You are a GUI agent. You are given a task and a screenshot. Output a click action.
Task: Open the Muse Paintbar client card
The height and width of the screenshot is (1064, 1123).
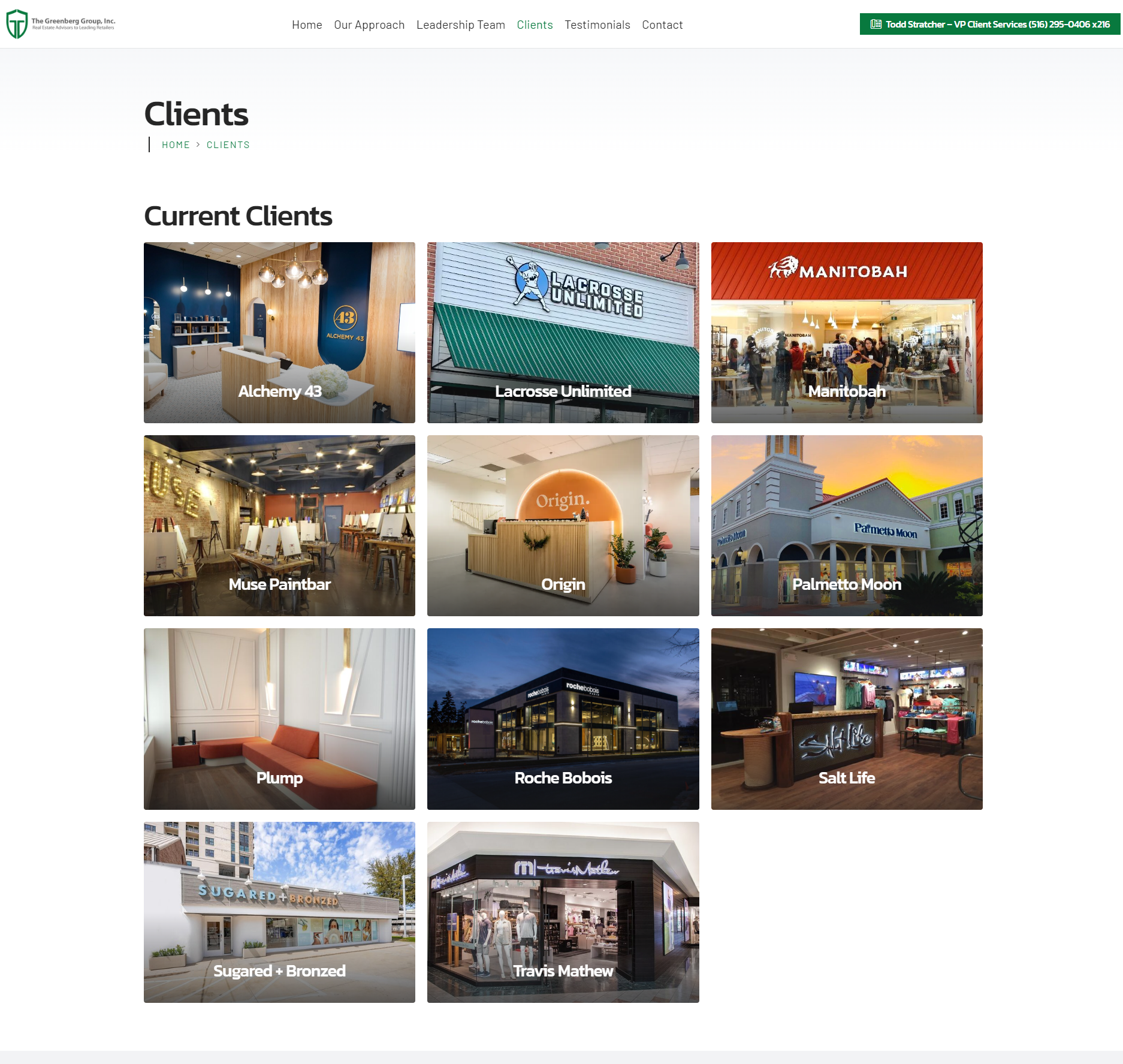pyautogui.click(x=279, y=526)
